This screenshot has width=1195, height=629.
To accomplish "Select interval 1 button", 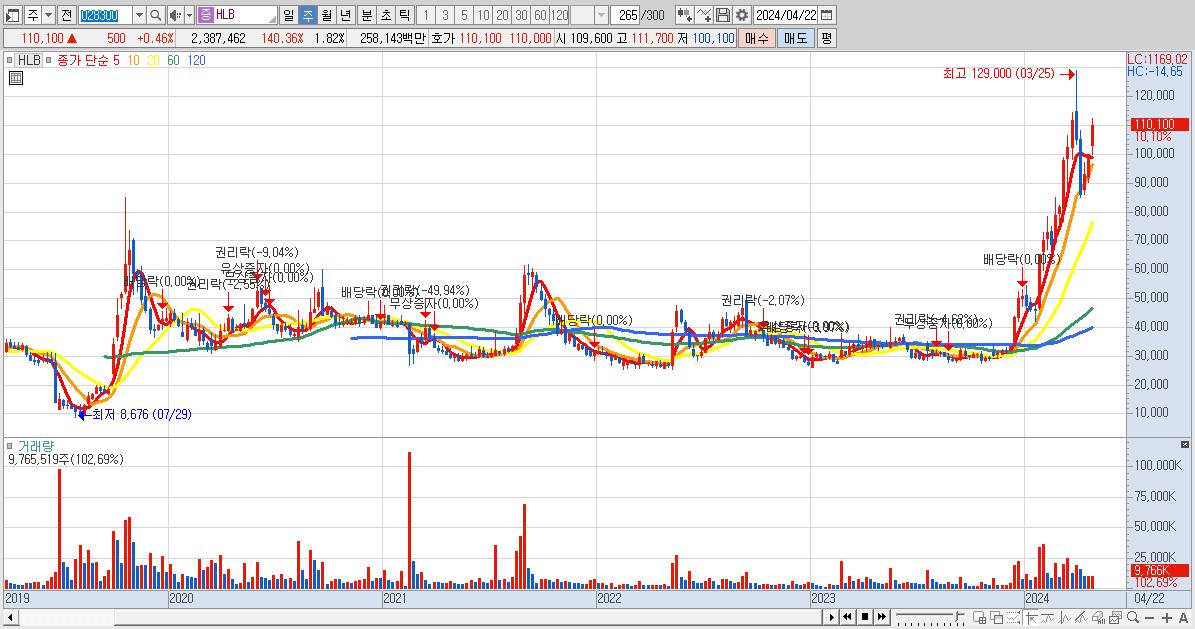I will point(426,15).
